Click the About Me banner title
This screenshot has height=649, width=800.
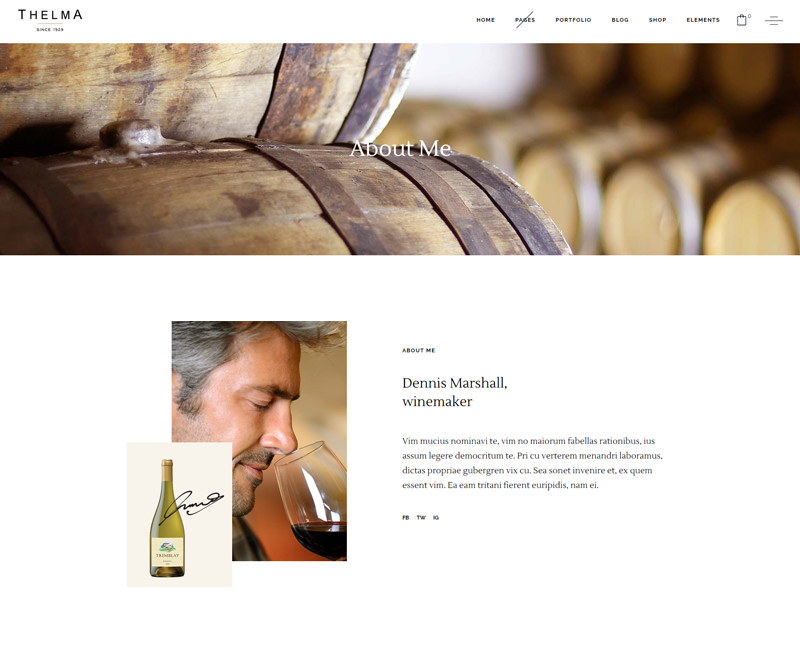click(401, 148)
